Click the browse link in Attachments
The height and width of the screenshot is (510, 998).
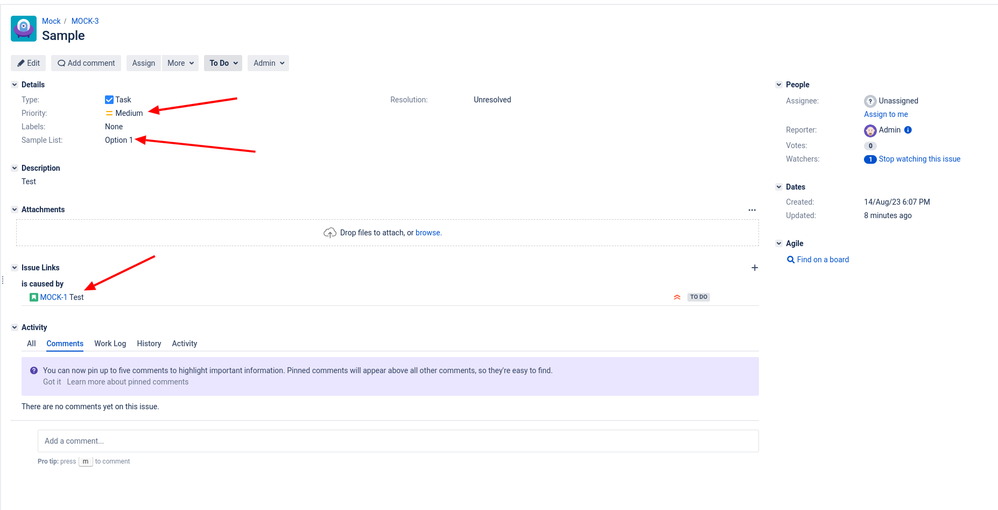pyautogui.click(x=428, y=233)
